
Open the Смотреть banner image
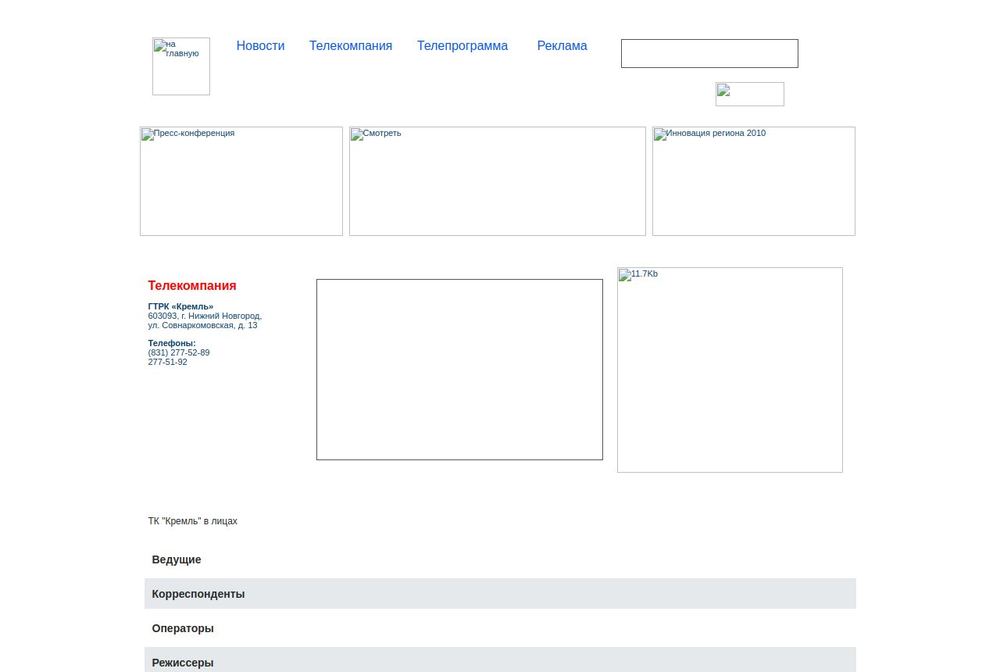[x=497, y=181]
